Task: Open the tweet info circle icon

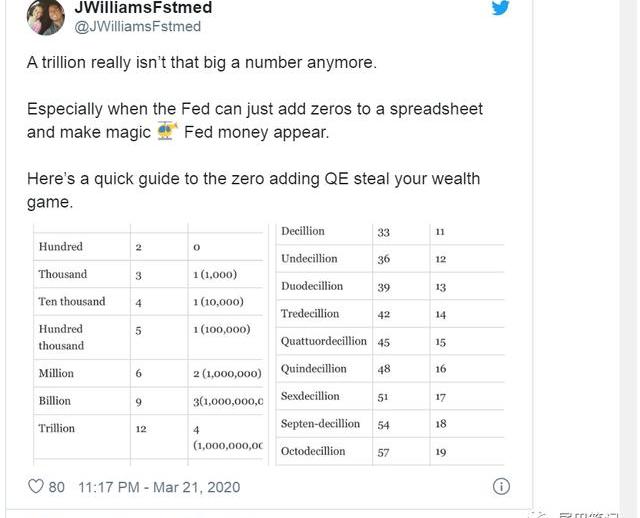Action: point(501,487)
